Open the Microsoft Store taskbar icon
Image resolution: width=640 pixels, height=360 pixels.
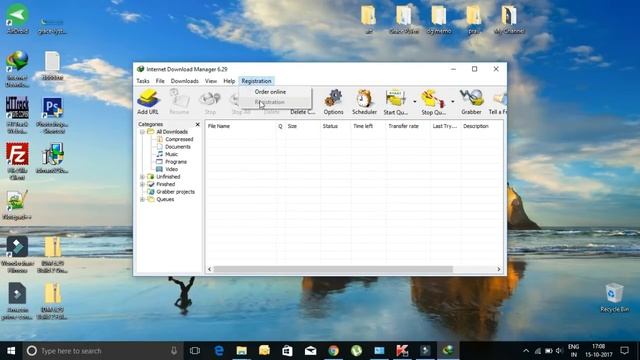pyautogui.click(x=287, y=351)
